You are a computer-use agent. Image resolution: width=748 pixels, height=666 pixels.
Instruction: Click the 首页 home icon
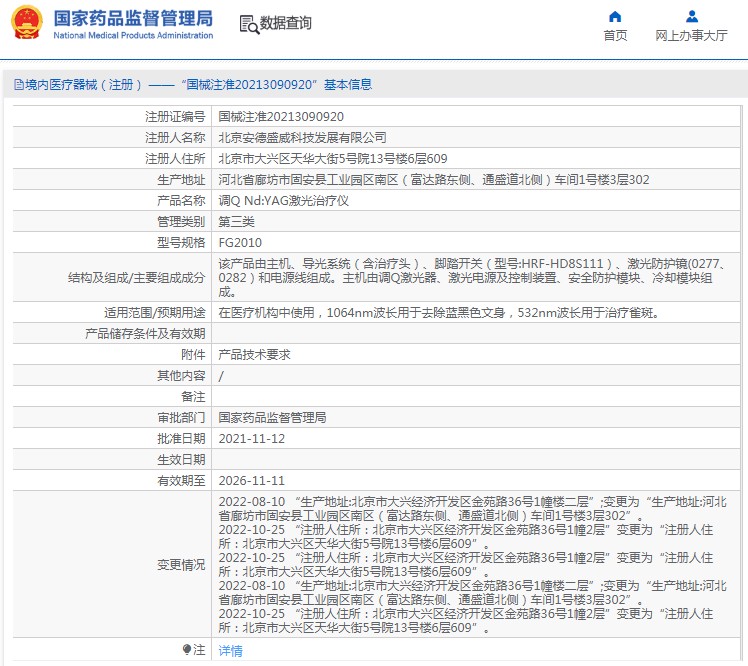click(615, 17)
